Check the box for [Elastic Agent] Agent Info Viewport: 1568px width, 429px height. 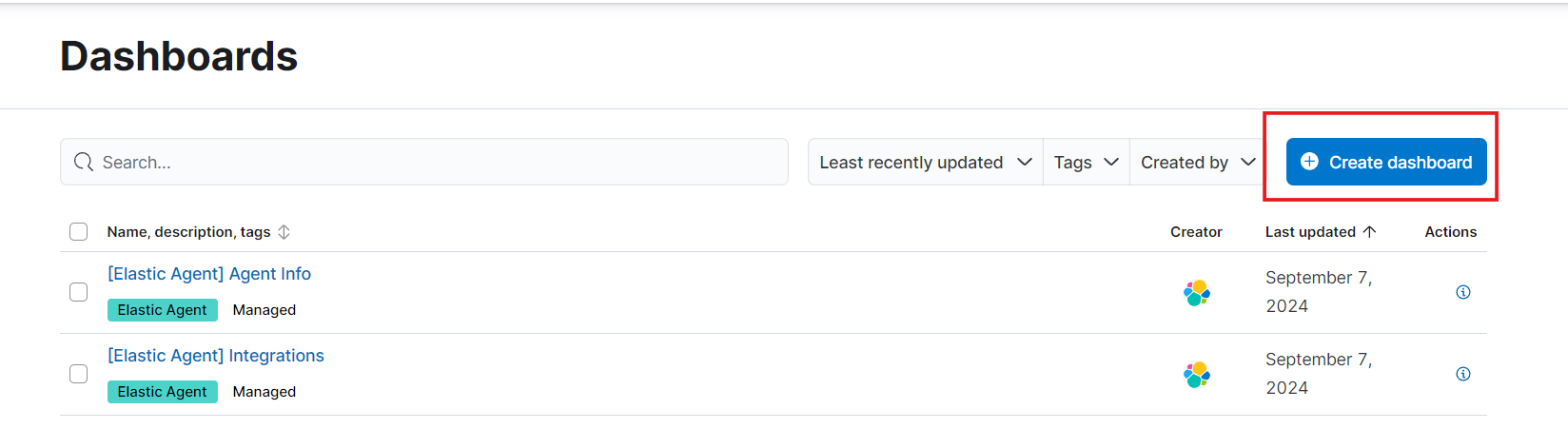pos(79,292)
